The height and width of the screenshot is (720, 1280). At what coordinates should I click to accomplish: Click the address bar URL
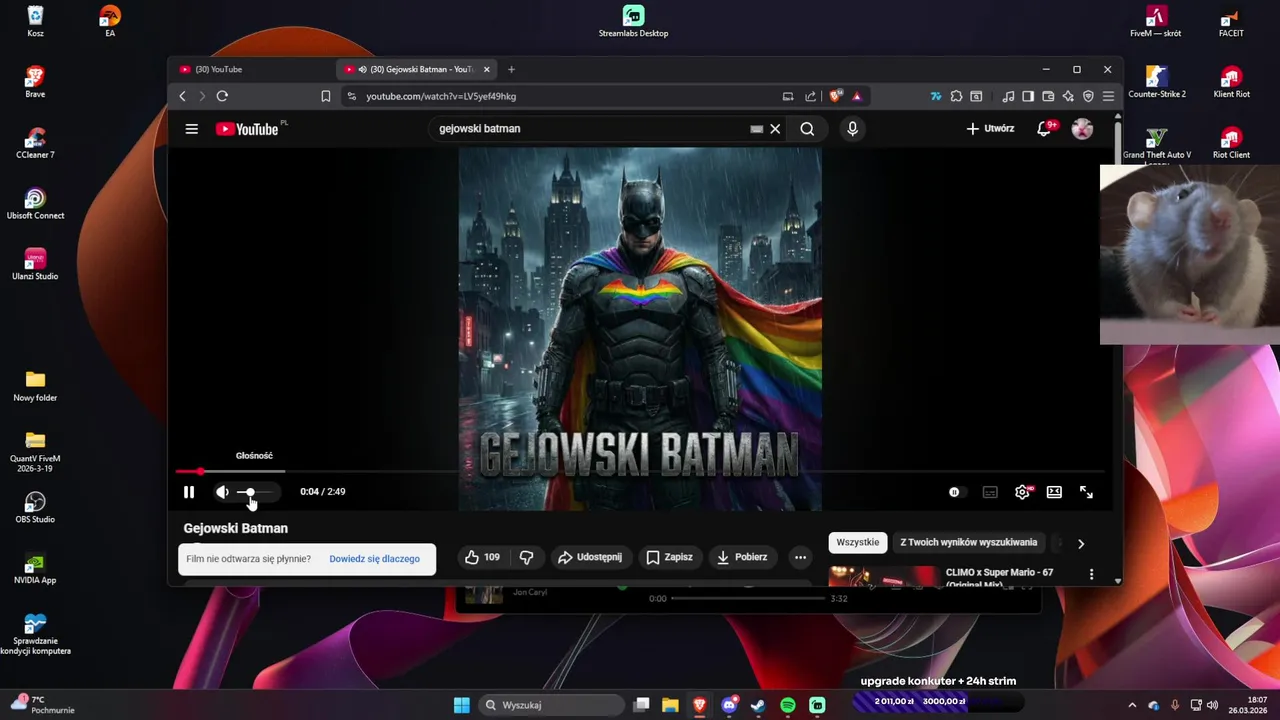tap(441, 96)
